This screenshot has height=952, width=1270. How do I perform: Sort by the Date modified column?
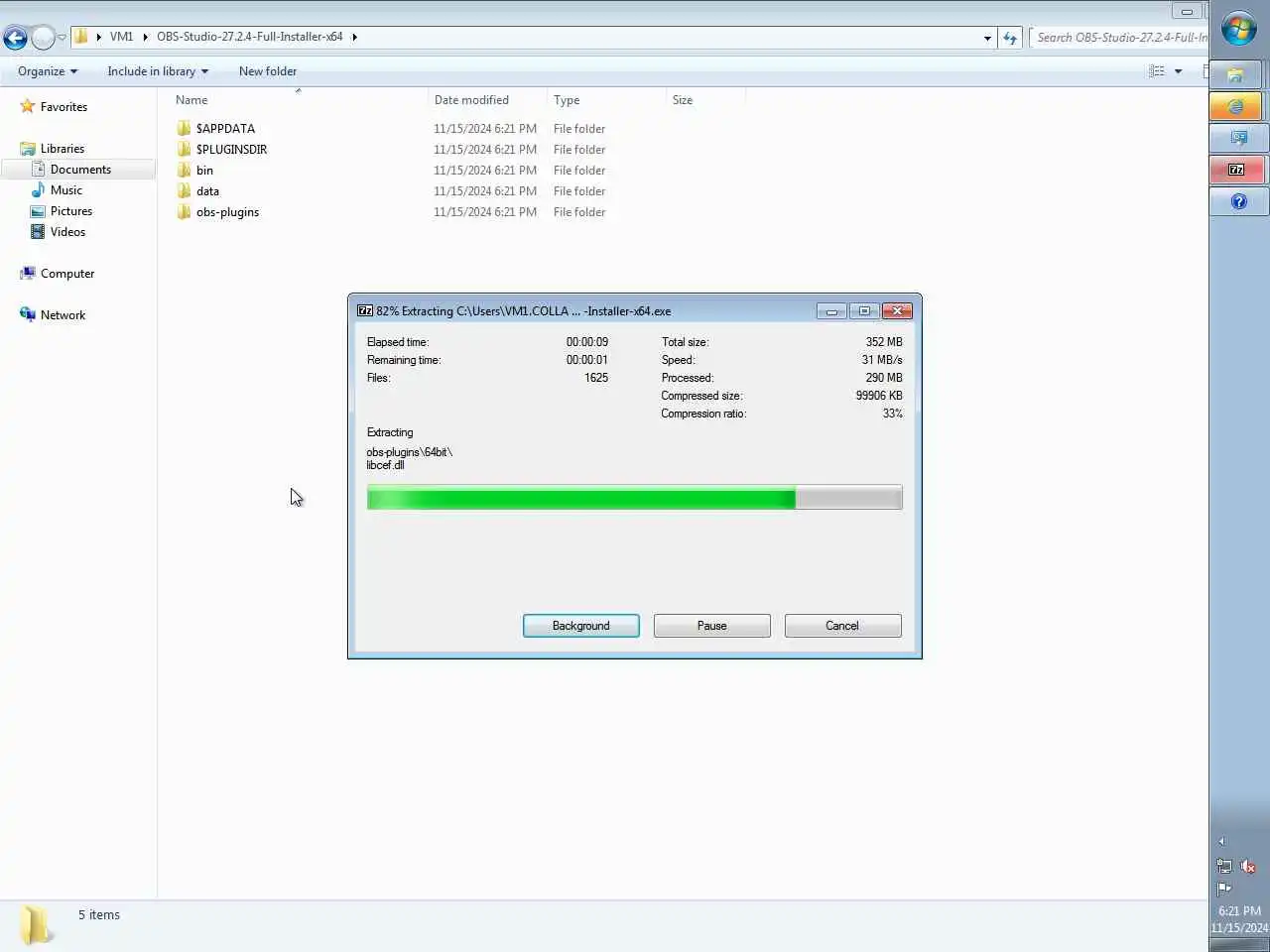point(487,100)
